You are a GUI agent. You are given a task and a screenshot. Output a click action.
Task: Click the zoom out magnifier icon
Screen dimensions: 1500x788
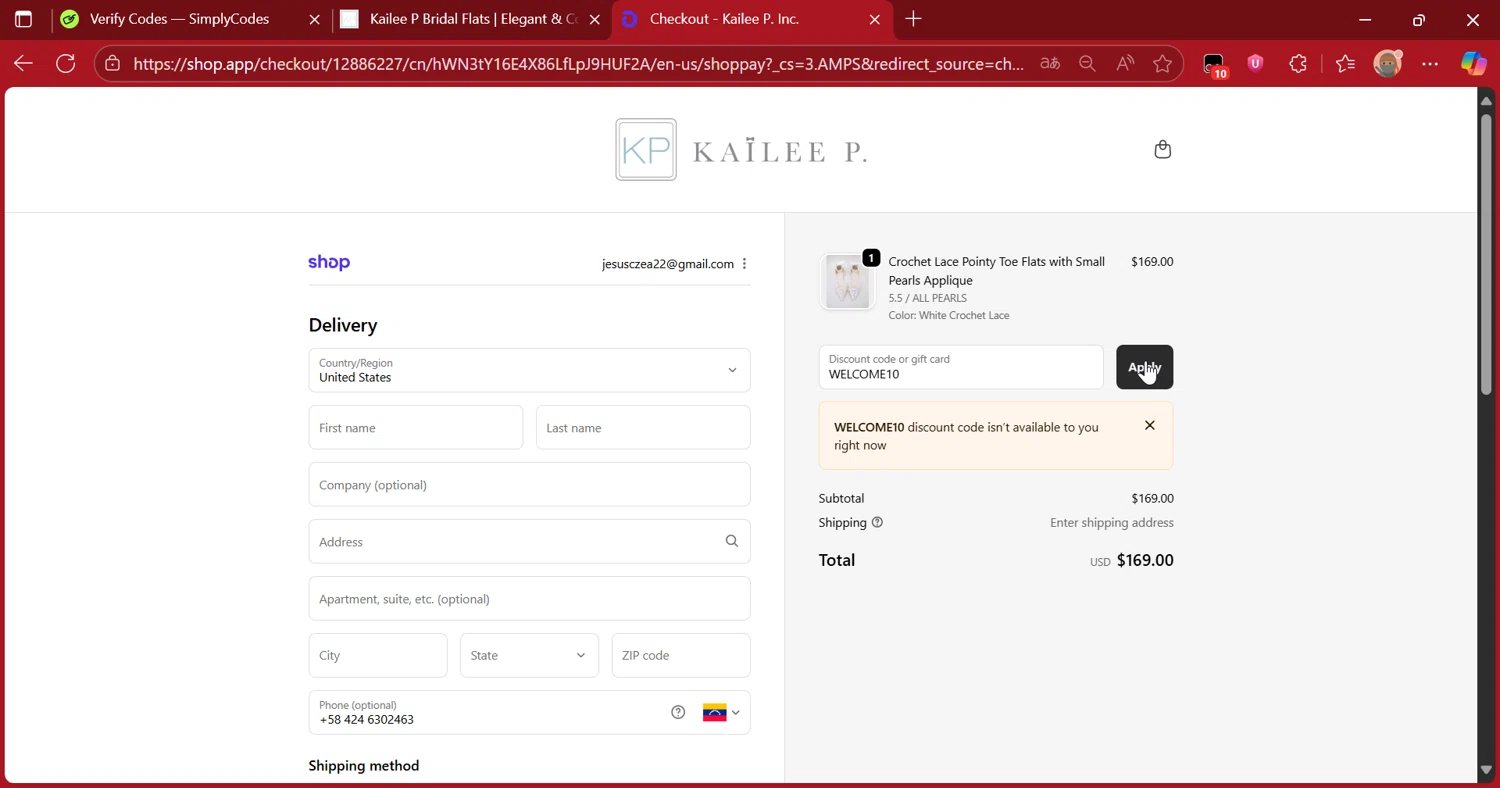[x=1087, y=64]
